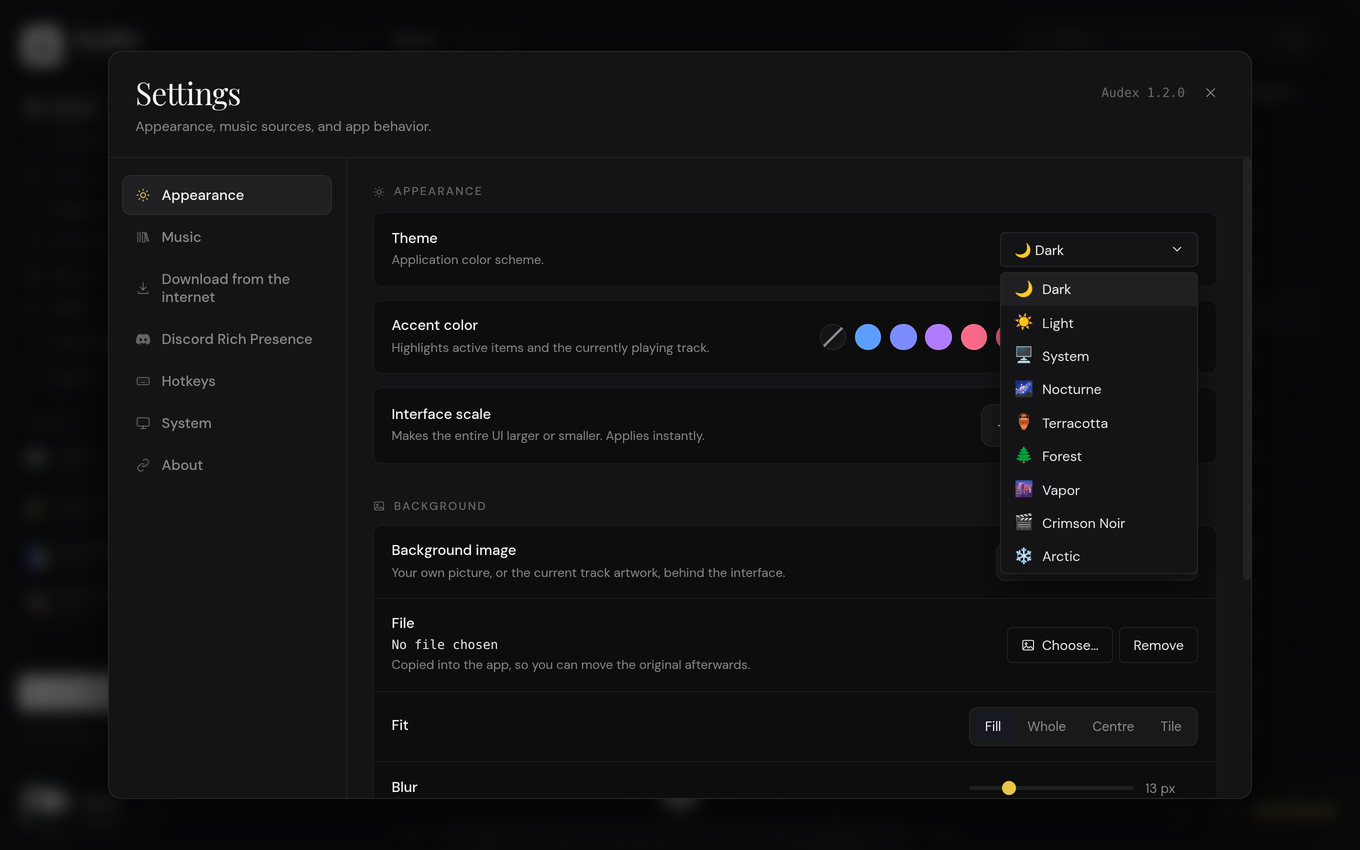Screen dimensions: 1360x850
Task: Open Discord Rich Presence settings
Action: click(x=227, y=339)
